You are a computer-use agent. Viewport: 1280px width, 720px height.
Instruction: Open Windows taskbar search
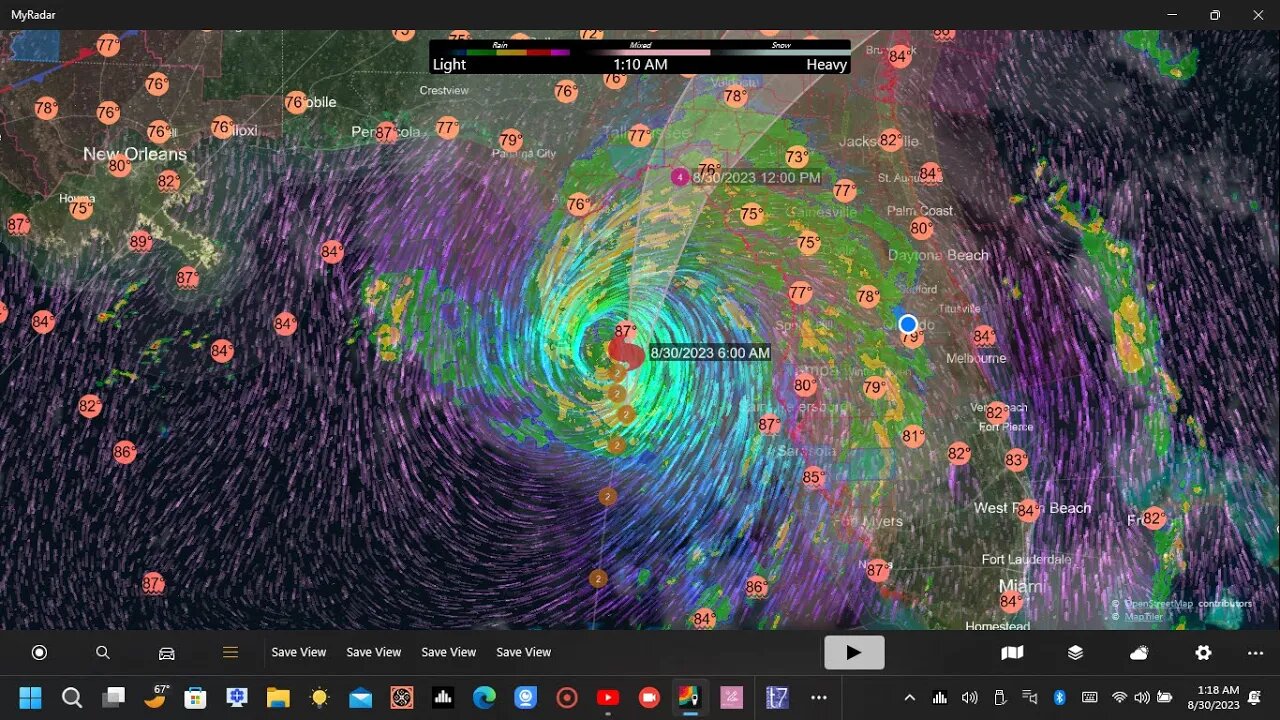pyautogui.click(x=72, y=697)
